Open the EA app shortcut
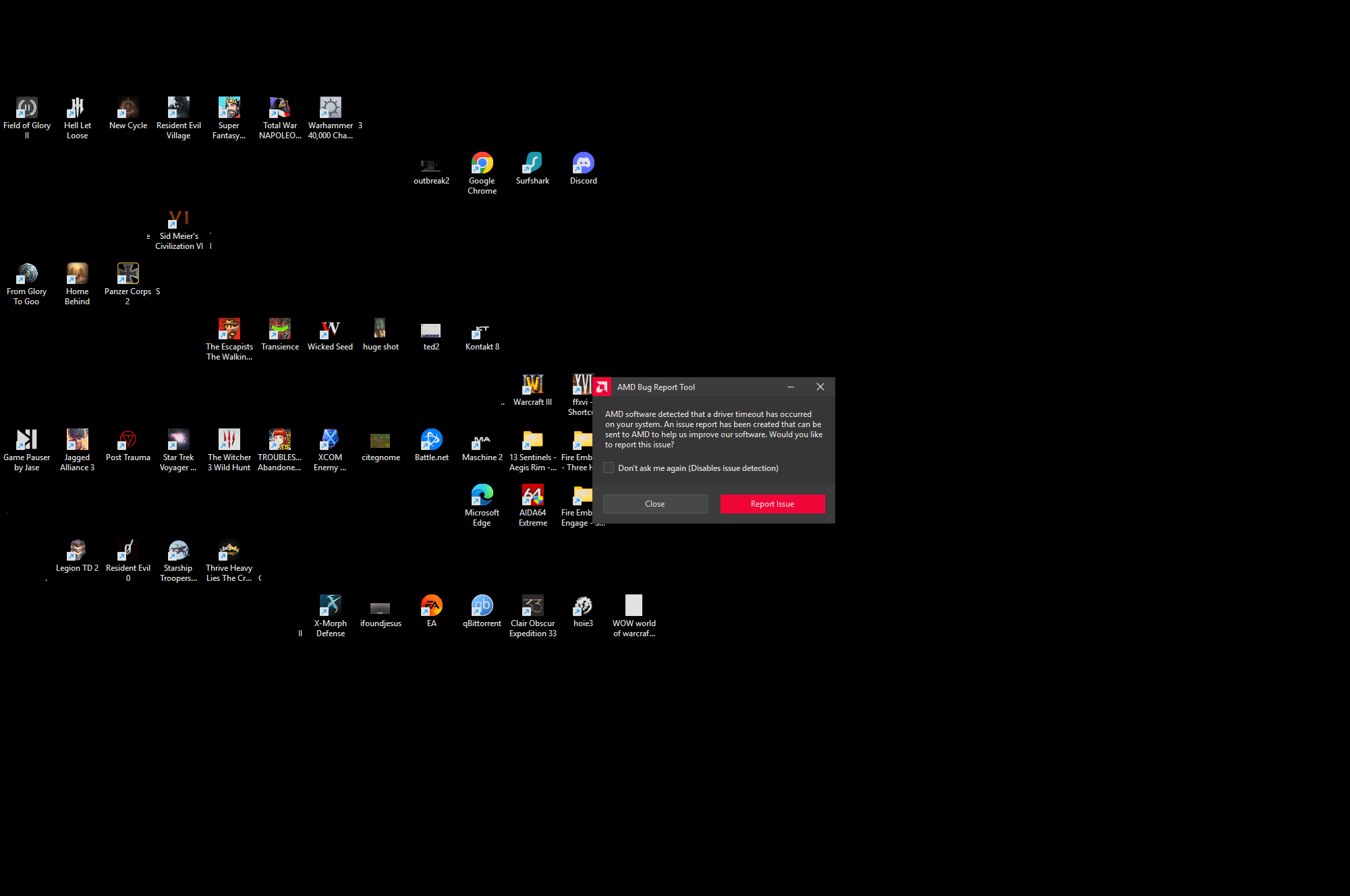Screen dimensions: 1350x896 coord(431,607)
